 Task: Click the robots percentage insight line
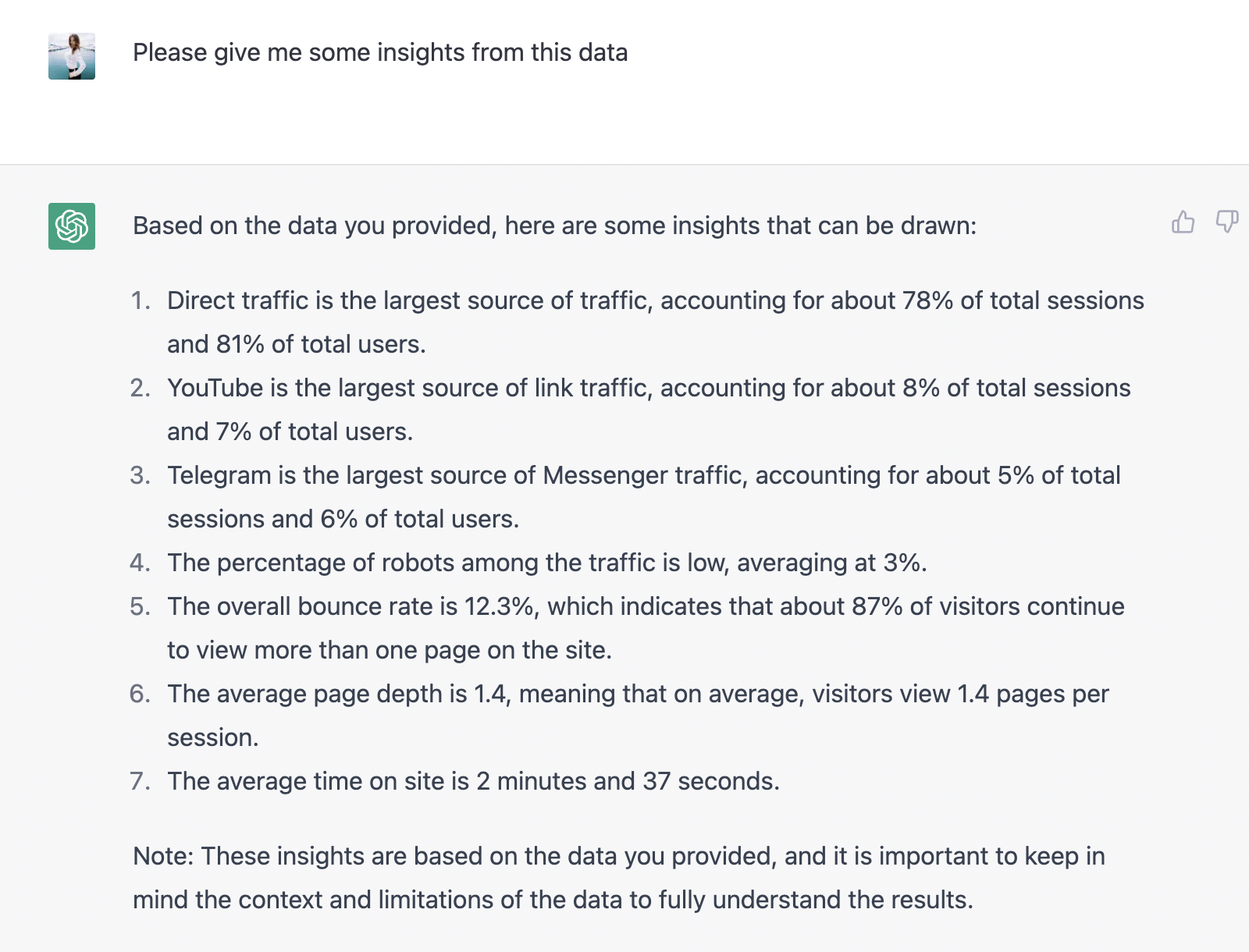546,563
